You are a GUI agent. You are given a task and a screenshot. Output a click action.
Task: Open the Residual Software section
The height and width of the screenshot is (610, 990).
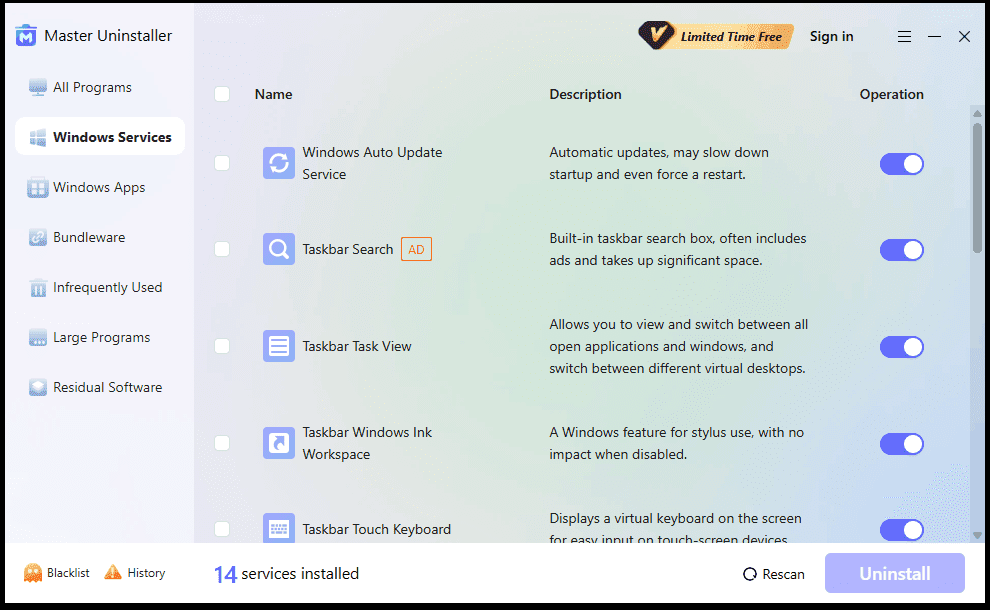tap(100, 387)
